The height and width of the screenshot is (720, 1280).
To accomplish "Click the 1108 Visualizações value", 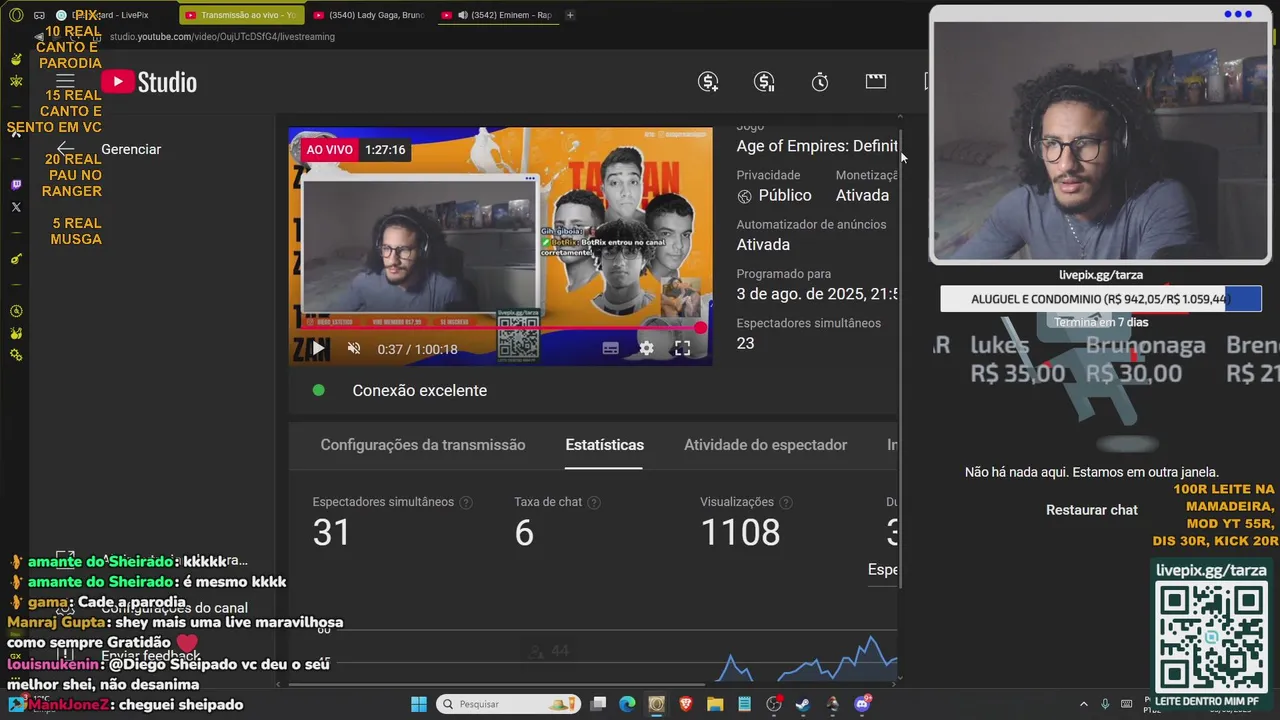I will pyautogui.click(x=740, y=533).
